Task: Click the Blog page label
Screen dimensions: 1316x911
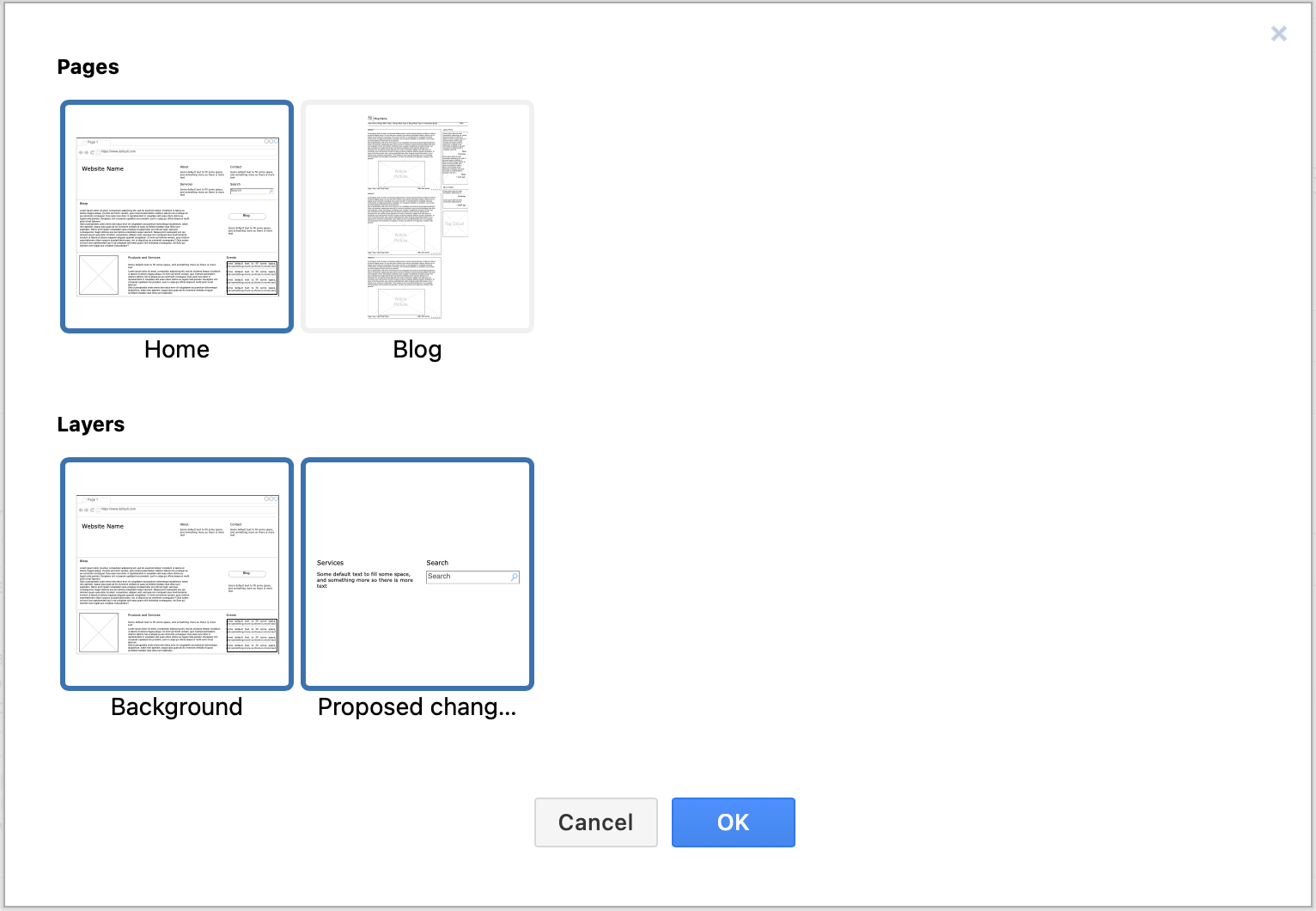Action: (417, 349)
